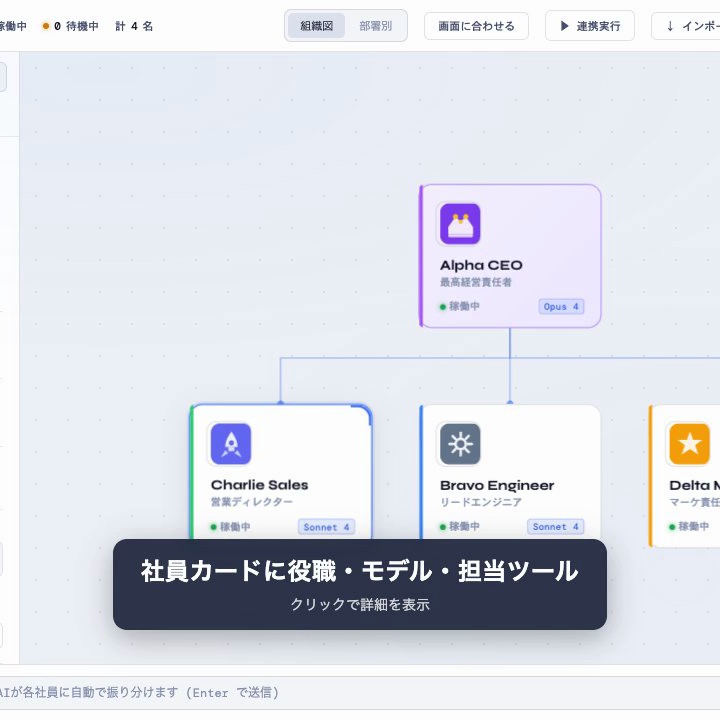
Task: Click the 最高経営責任者 role text
Action: coord(476,282)
